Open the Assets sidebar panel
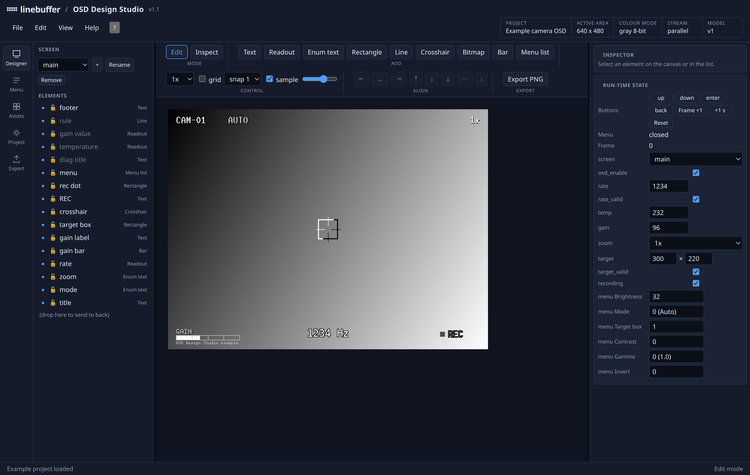750x475 pixels. pos(16,110)
